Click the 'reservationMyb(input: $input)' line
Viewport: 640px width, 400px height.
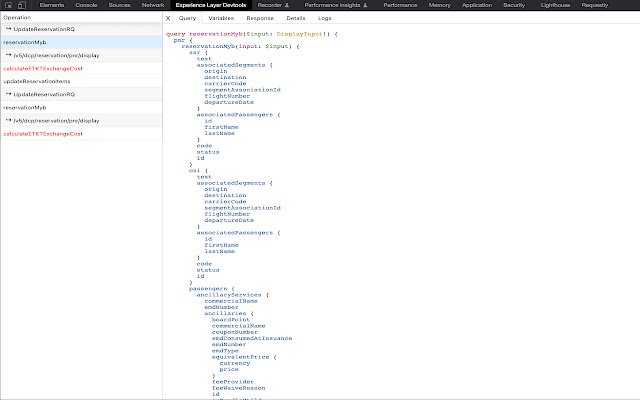(240, 46)
